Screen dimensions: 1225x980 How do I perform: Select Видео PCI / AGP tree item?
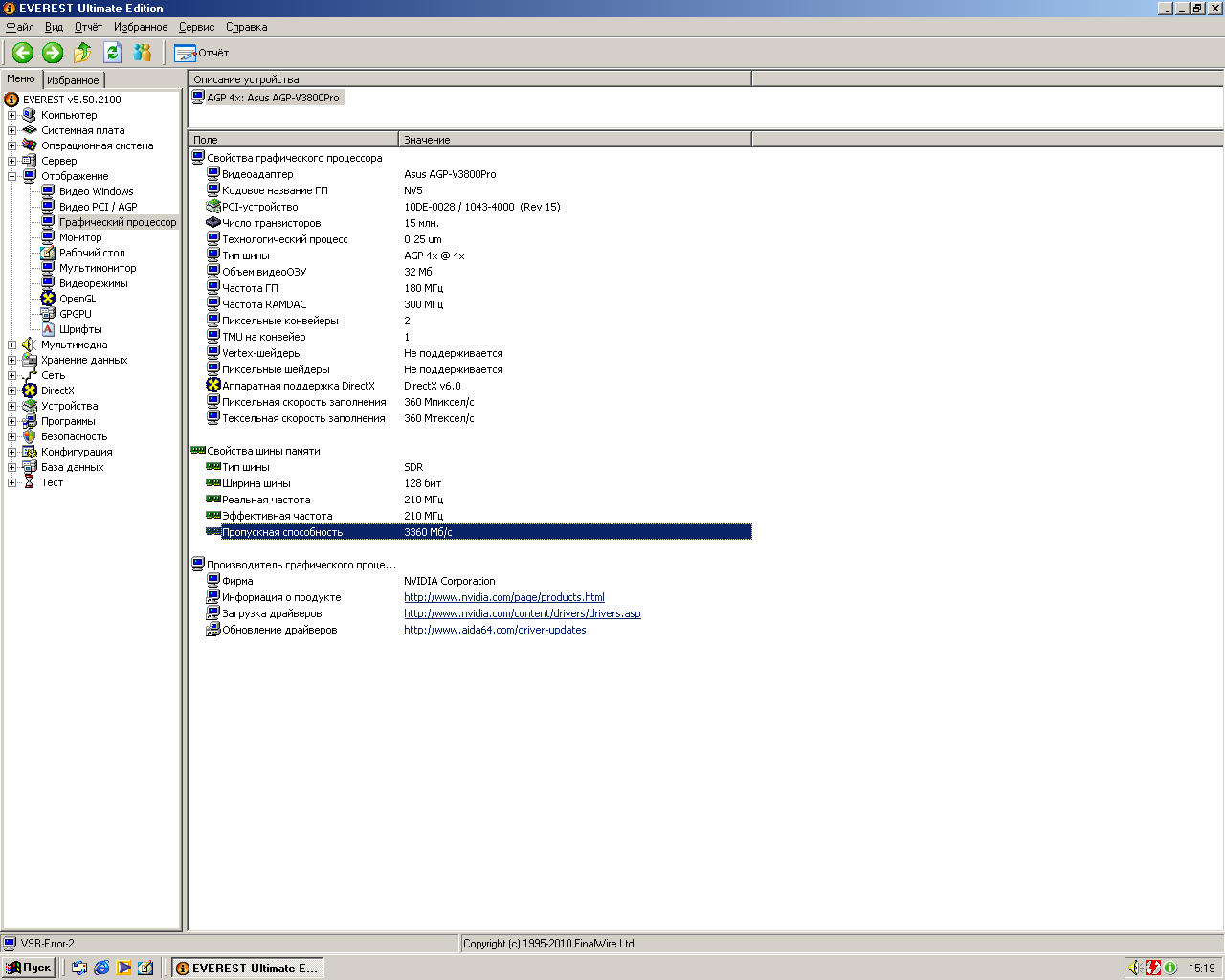tap(99, 207)
